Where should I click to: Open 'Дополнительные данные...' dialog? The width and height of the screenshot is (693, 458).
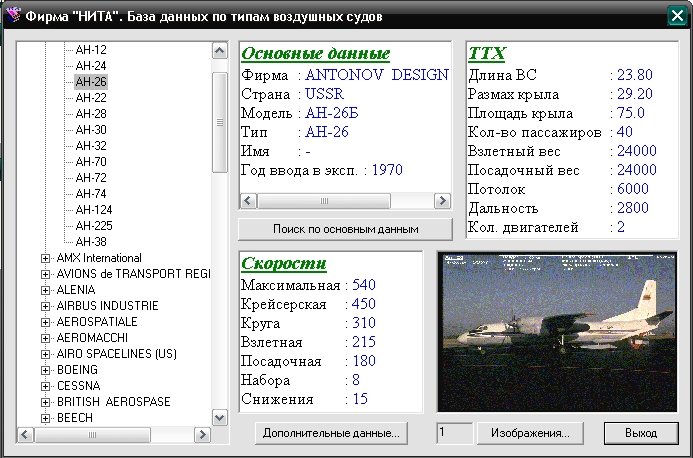[x=331, y=433]
